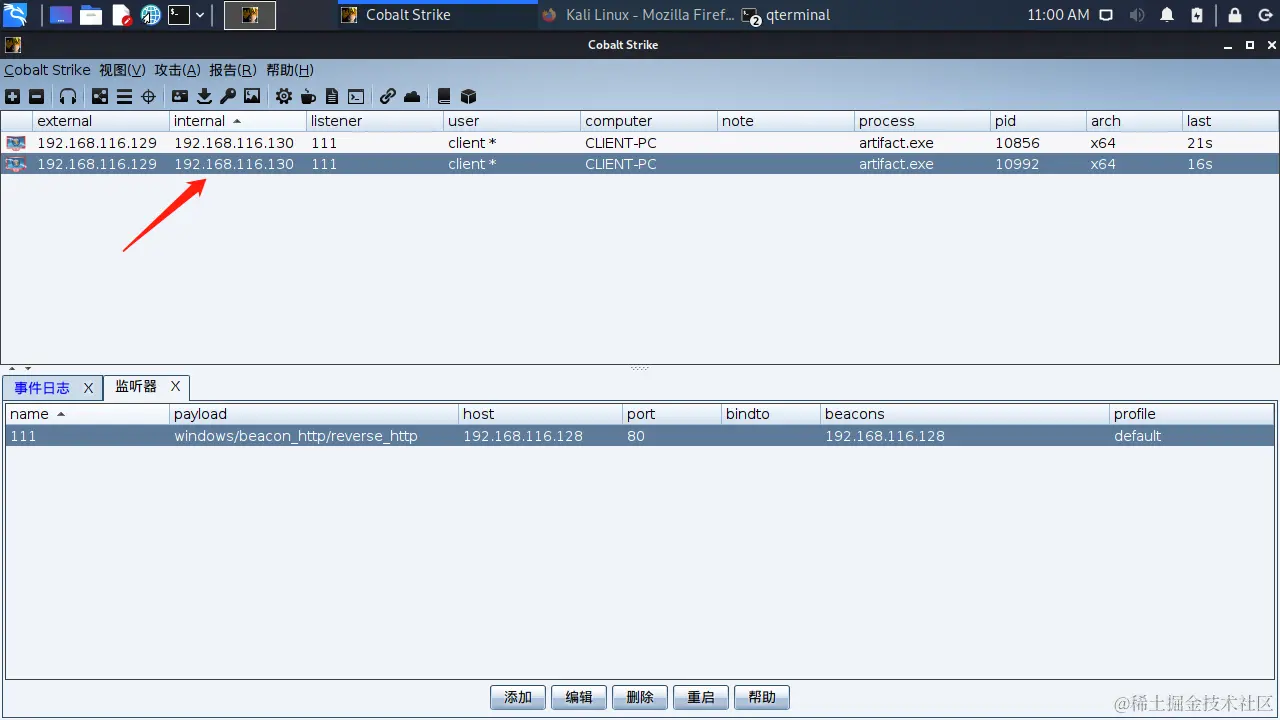Click the disconnect minus icon in toolbar
Image resolution: width=1280 pixels, height=720 pixels.
(36, 97)
